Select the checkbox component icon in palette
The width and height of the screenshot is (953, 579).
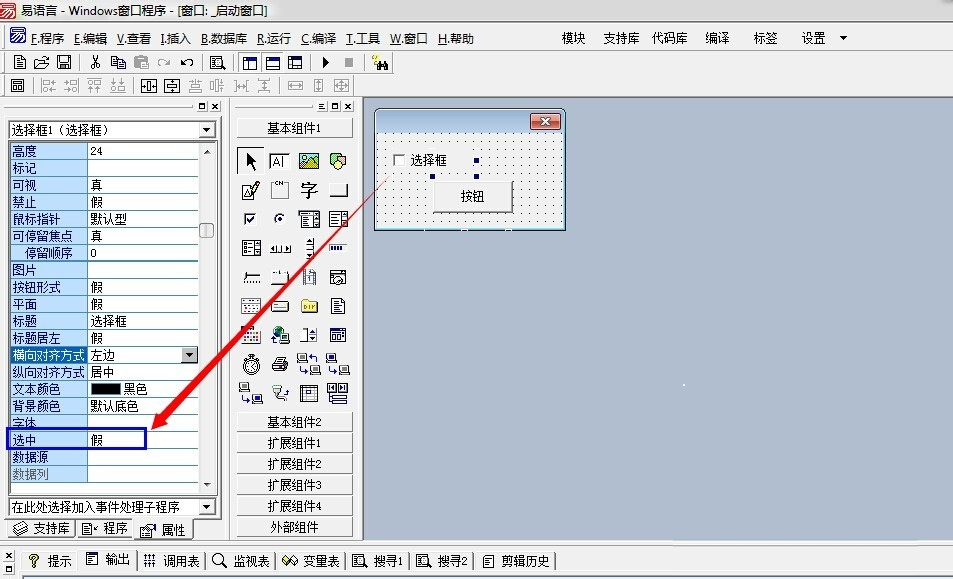(x=250, y=219)
